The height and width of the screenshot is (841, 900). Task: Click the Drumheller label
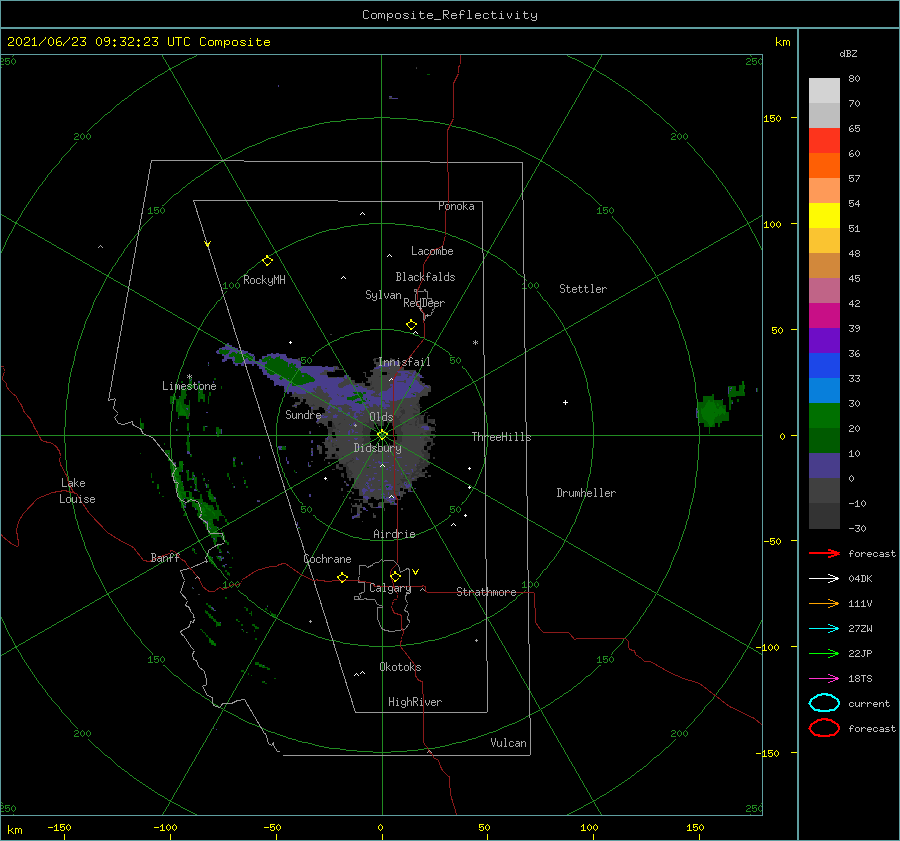tap(586, 493)
